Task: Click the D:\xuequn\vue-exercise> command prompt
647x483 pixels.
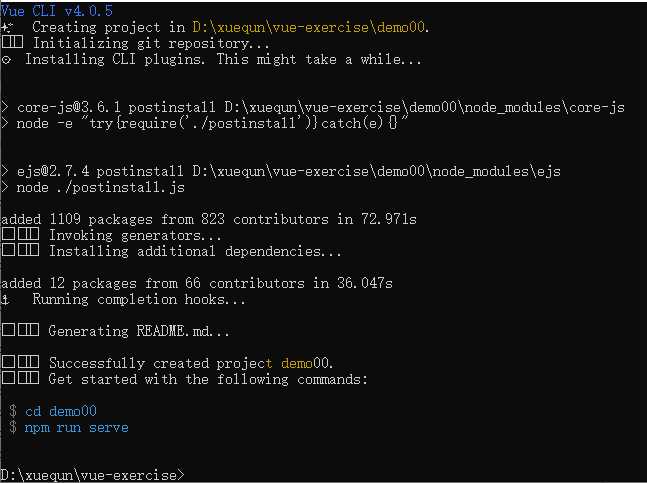Action: (x=92, y=475)
